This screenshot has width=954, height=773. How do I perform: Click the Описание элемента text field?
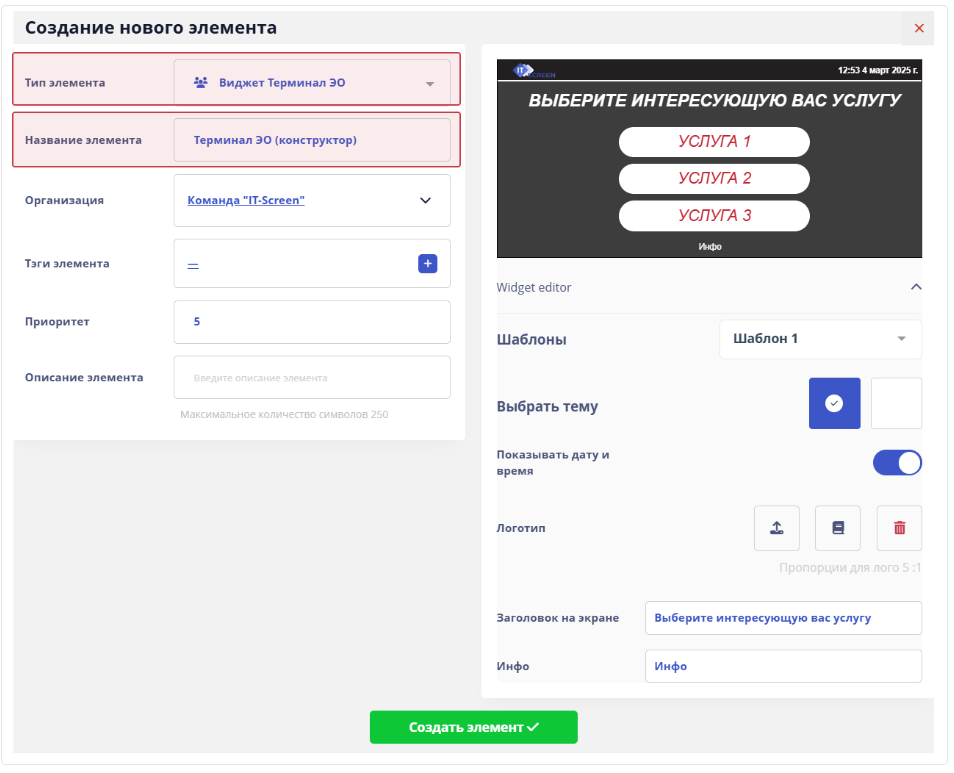[312, 378]
